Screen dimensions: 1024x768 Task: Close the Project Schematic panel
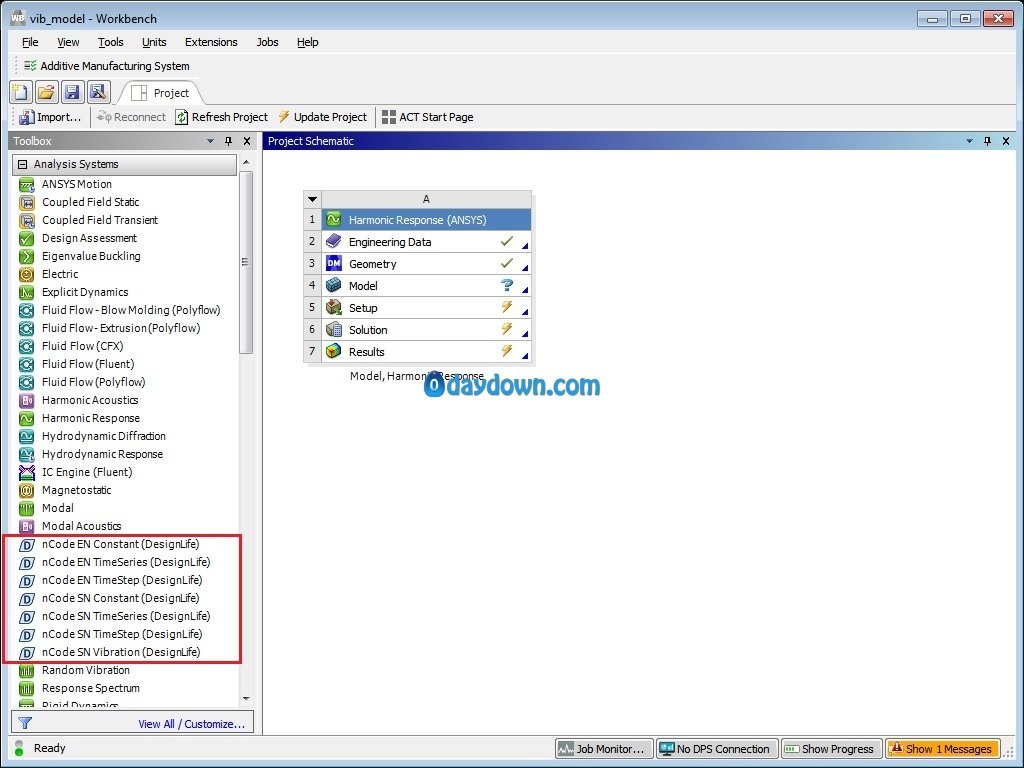point(1006,141)
